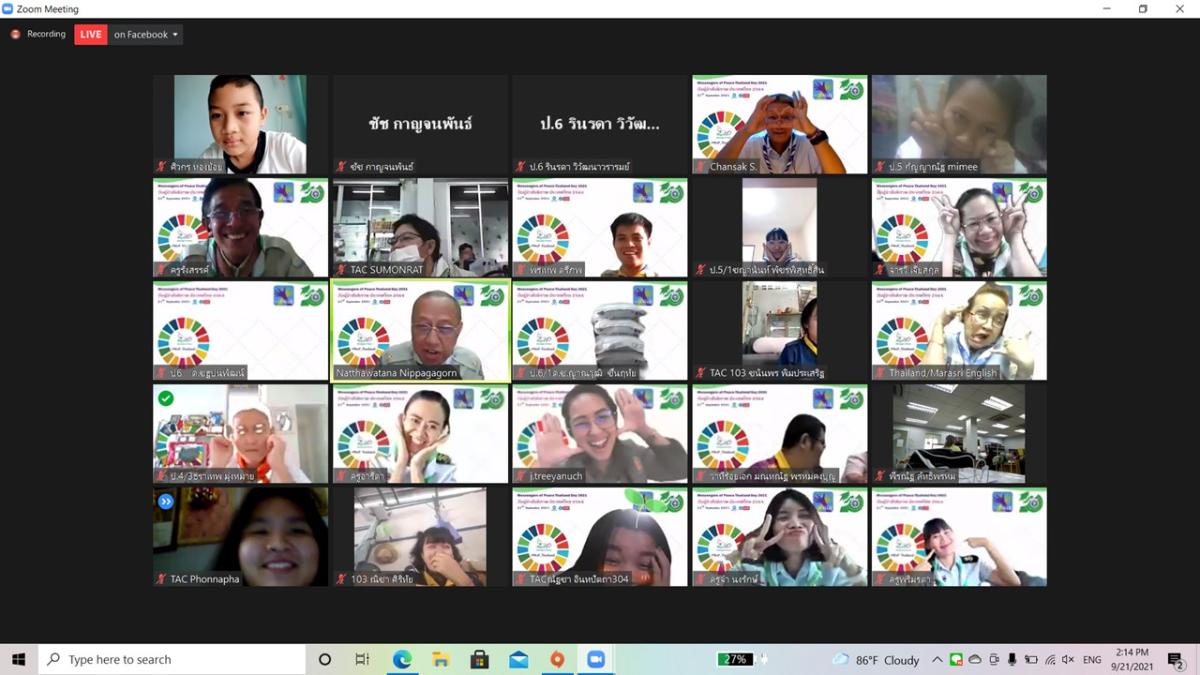Open Zoom from the taskbar

(596, 659)
